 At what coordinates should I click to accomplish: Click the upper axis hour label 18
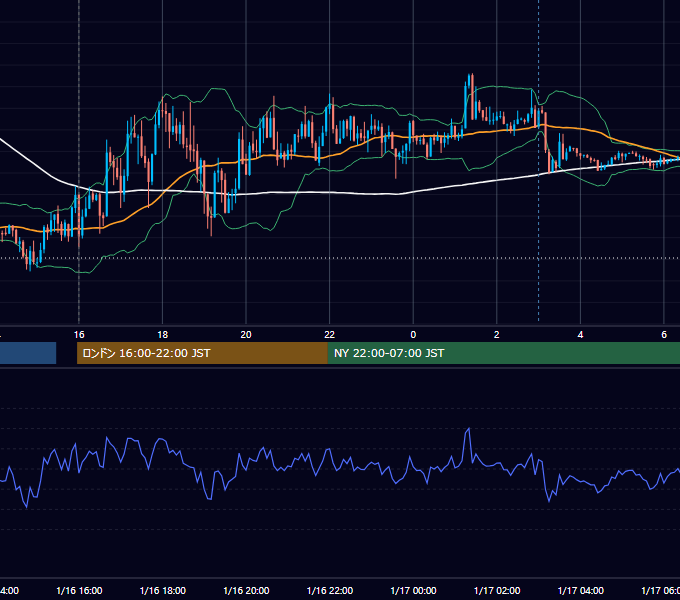pos(163,335)
